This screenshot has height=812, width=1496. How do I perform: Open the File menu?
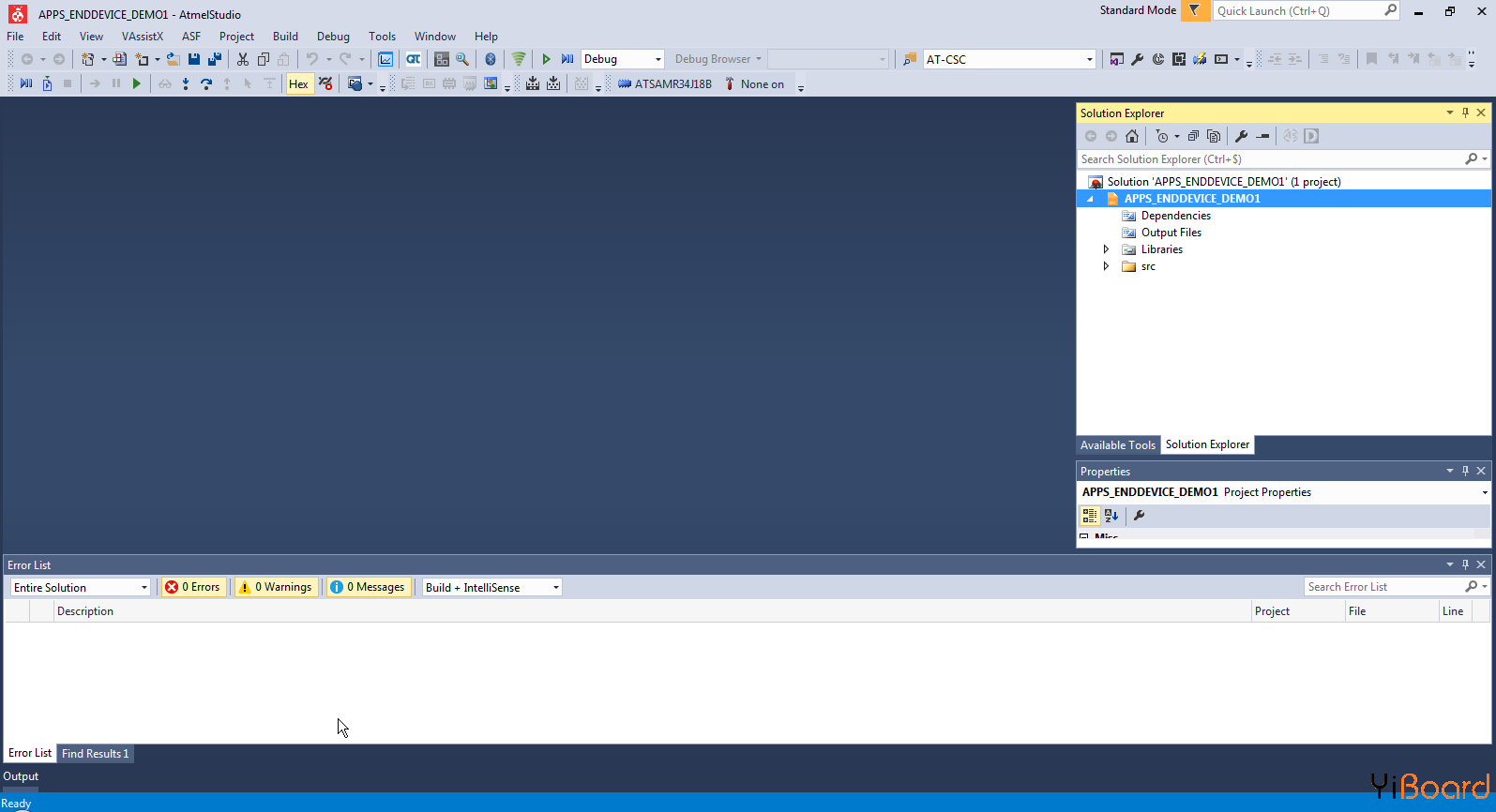(x=16, y=37)
